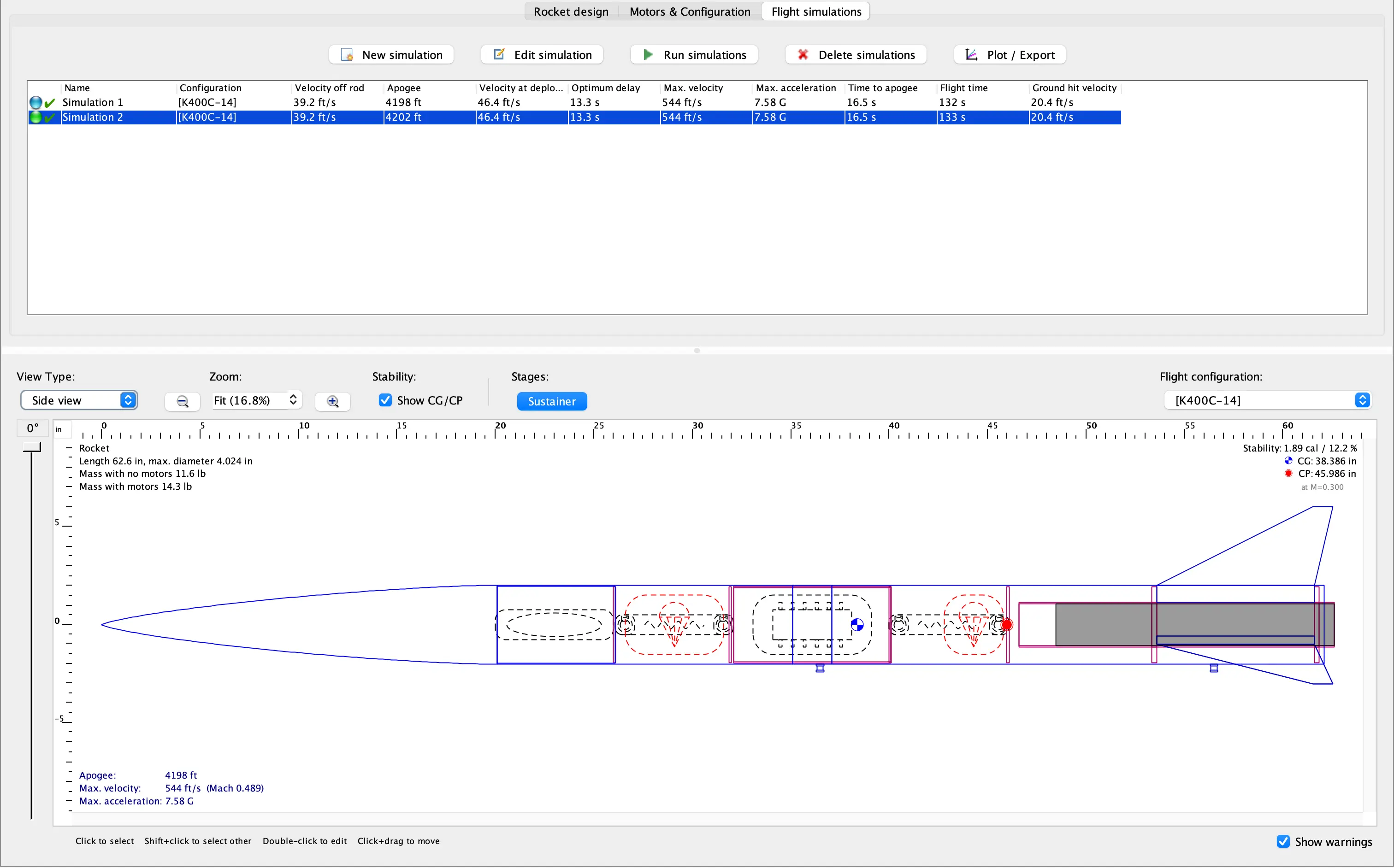
Task: Click the zoom in magnifier icon
Action: tap(332, 401)
